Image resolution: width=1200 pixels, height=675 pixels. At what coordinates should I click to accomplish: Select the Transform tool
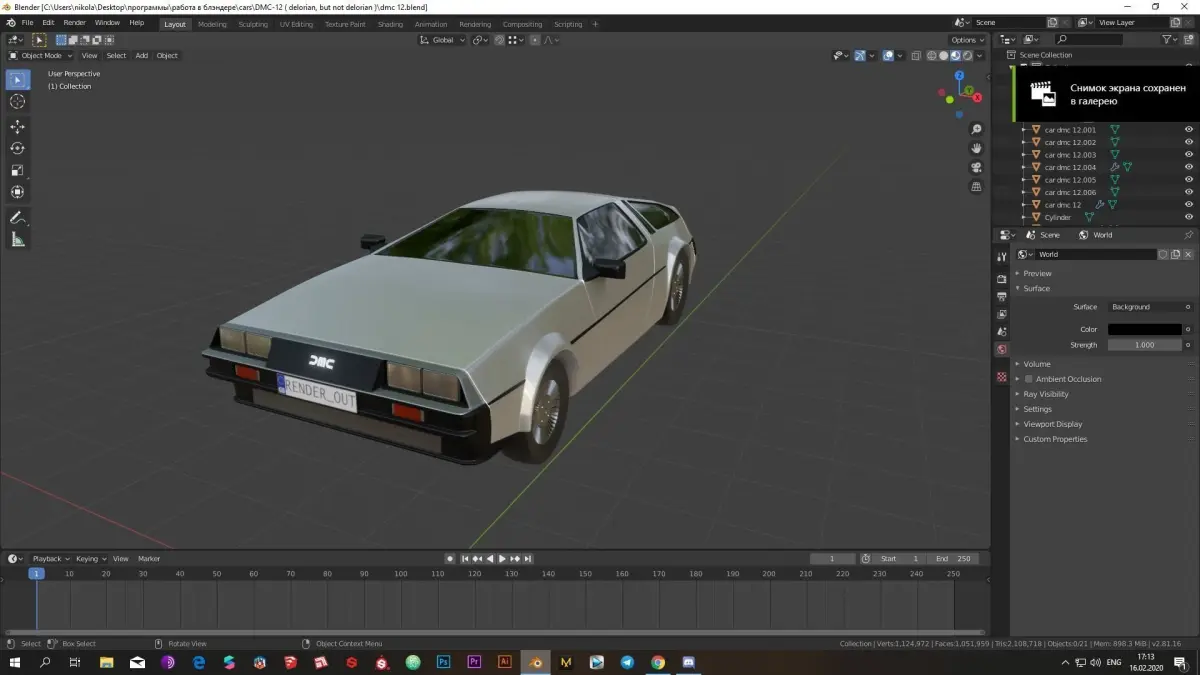(x=18, y=192)
